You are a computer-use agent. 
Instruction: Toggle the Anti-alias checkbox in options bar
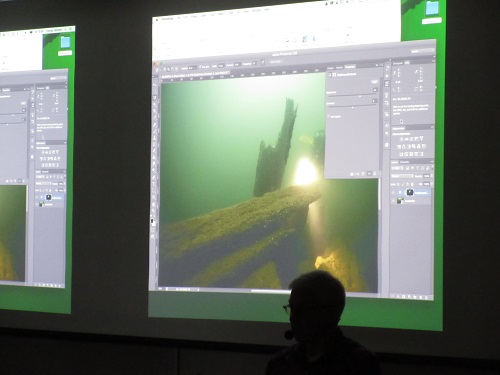tap(201, 67)
